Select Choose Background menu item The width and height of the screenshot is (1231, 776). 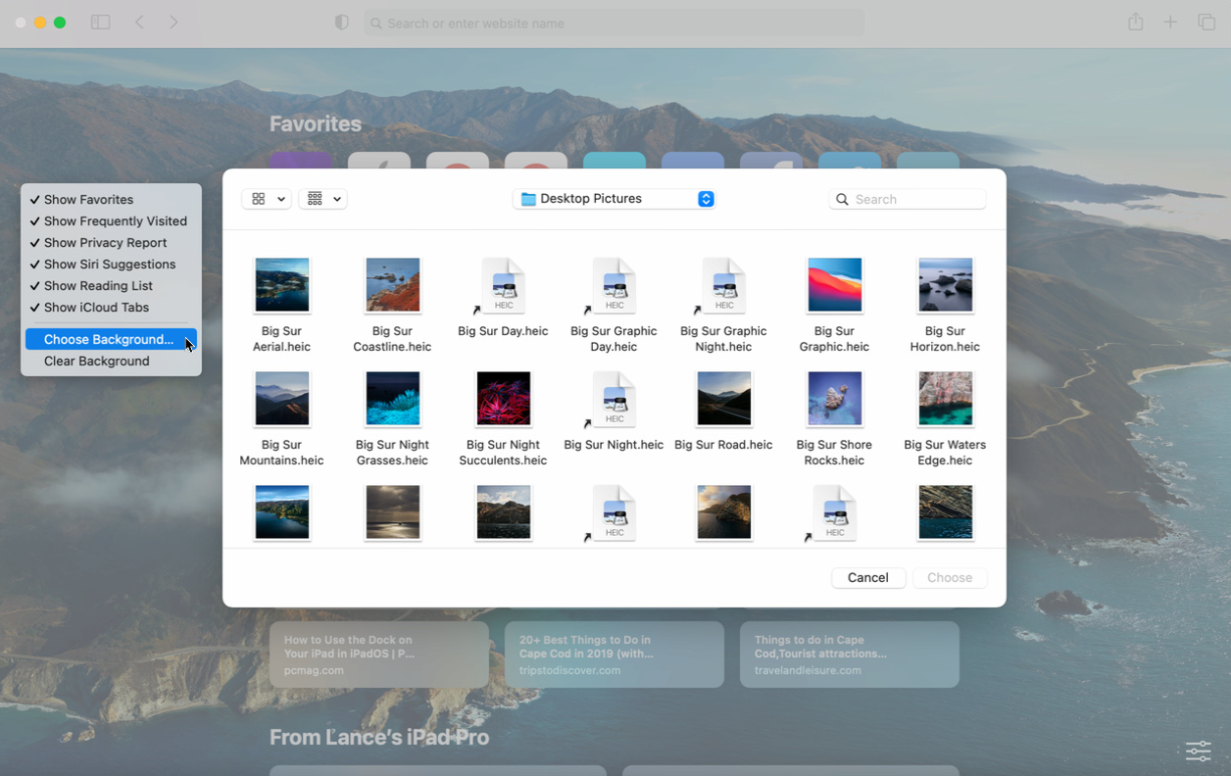pyautogui.click(x=108, y=340)
